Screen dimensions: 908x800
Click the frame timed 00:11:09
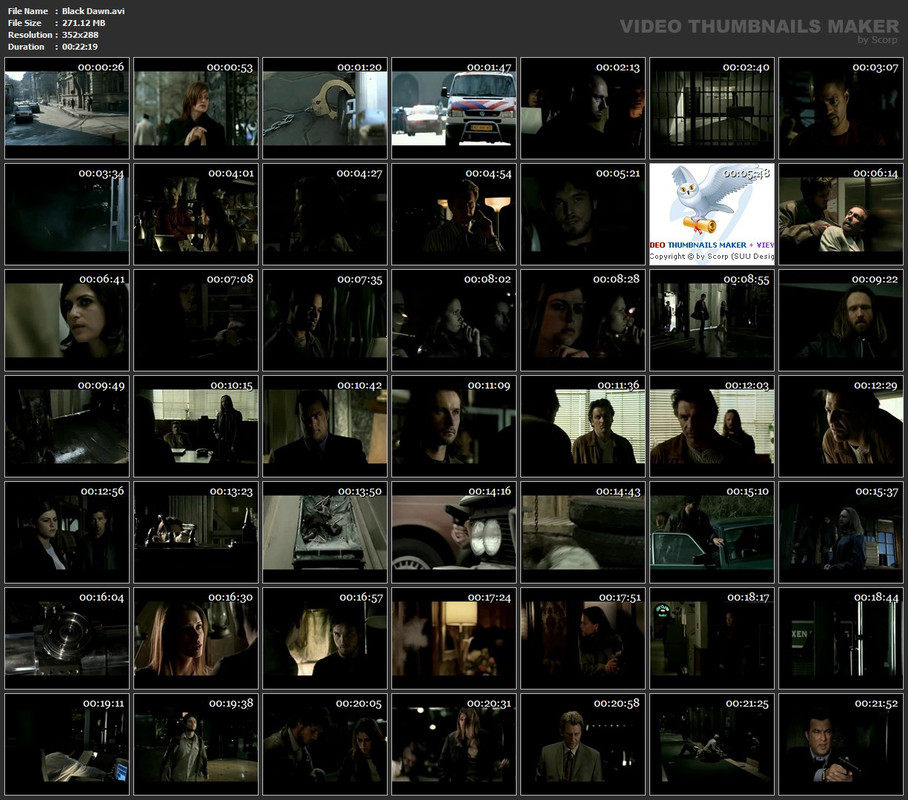point(454,426)
